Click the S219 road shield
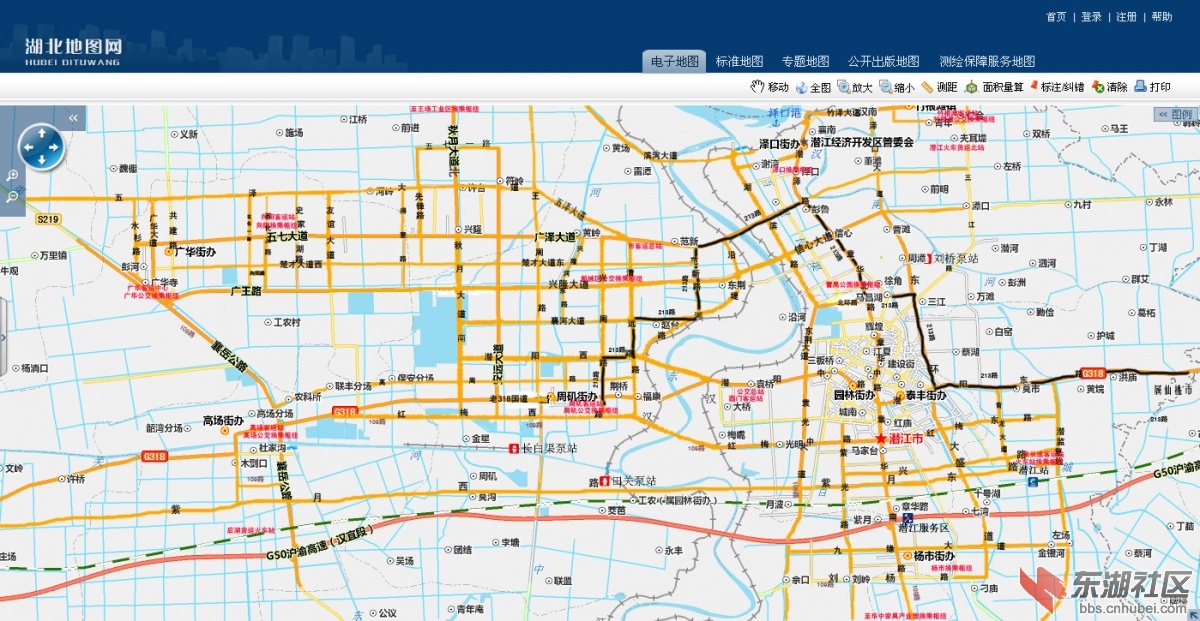This screenshot has height=621, width=1200. coord(48,218)
